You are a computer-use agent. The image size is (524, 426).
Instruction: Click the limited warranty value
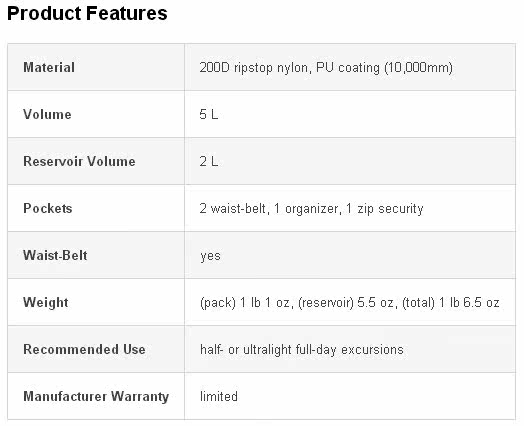(219, 397)
